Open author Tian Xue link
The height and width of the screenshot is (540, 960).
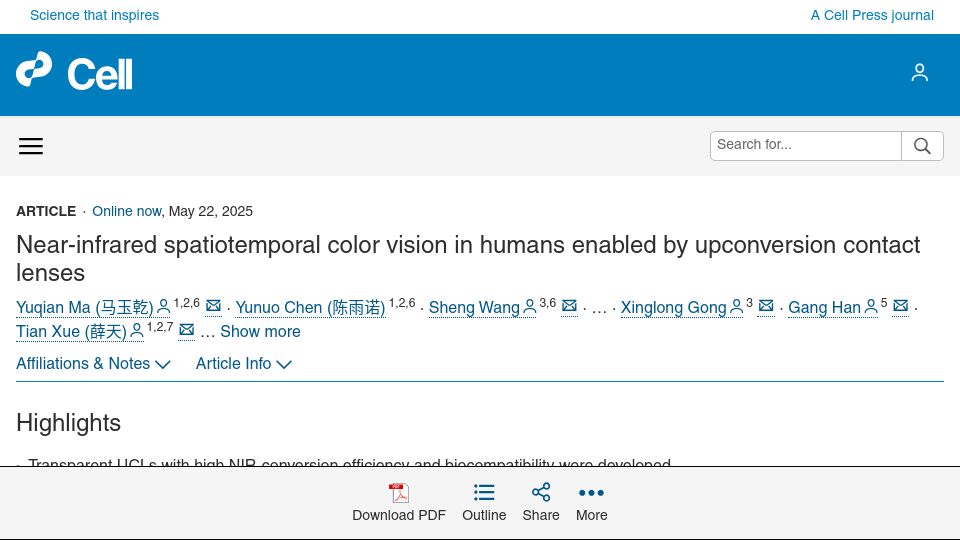[71, 331]
